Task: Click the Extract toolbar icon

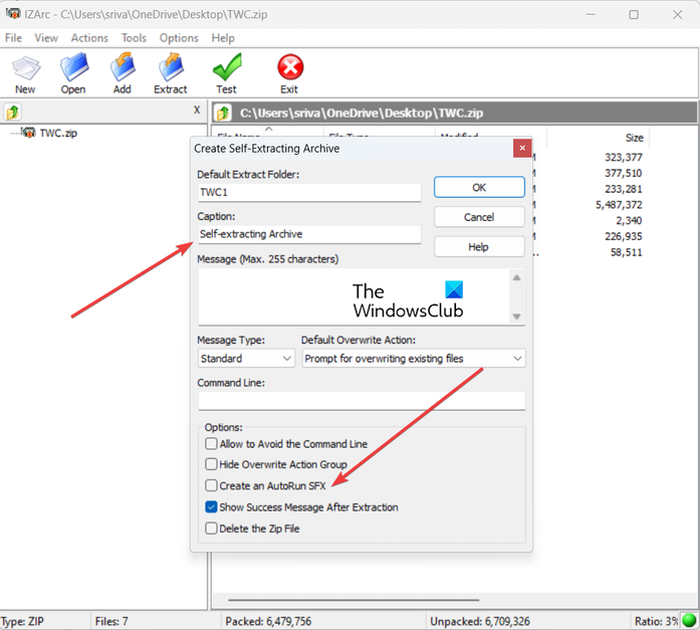Action: pos(171,74)
